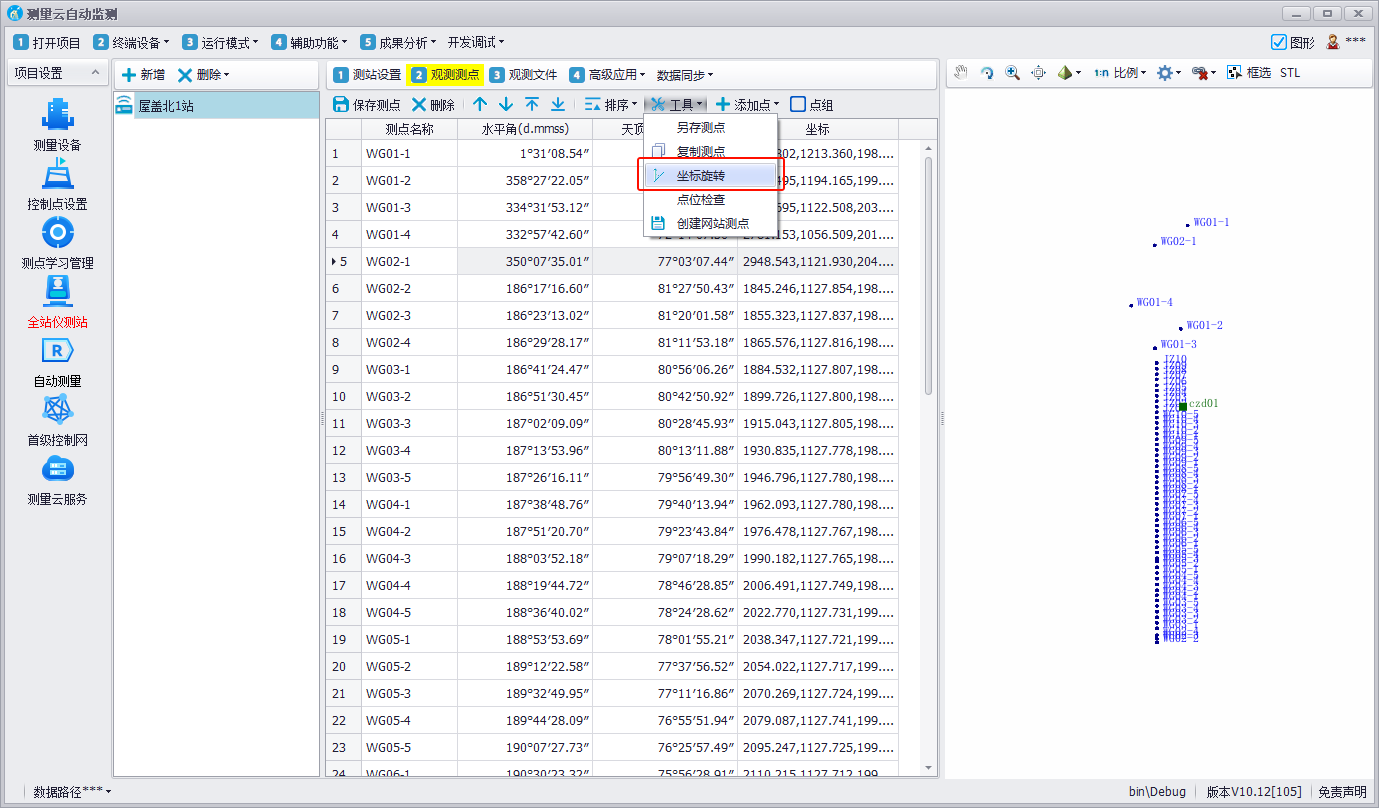This screenshot has height=808, width=1379.
Task: Click the zoom magnifier icon in graphics toolbar
Action: click(x=1012, y=73)
